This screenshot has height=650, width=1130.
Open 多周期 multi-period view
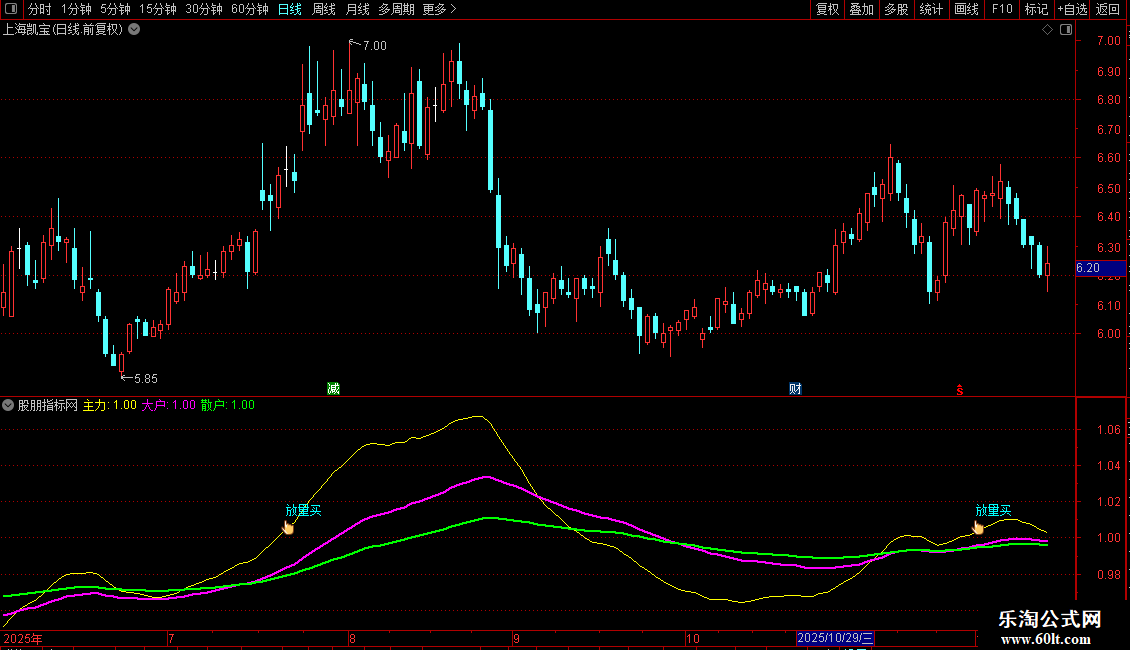[x=396, y=9]
